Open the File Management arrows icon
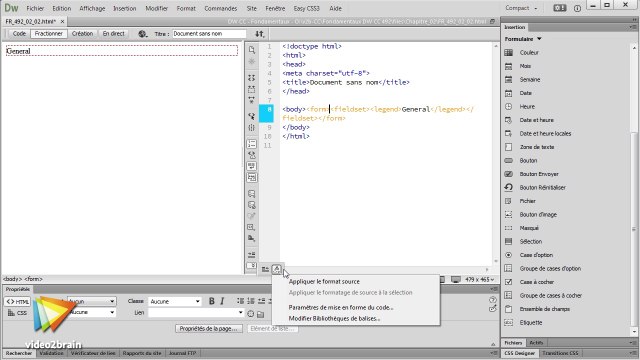This screenshot has height=360, width=640. 260,34
